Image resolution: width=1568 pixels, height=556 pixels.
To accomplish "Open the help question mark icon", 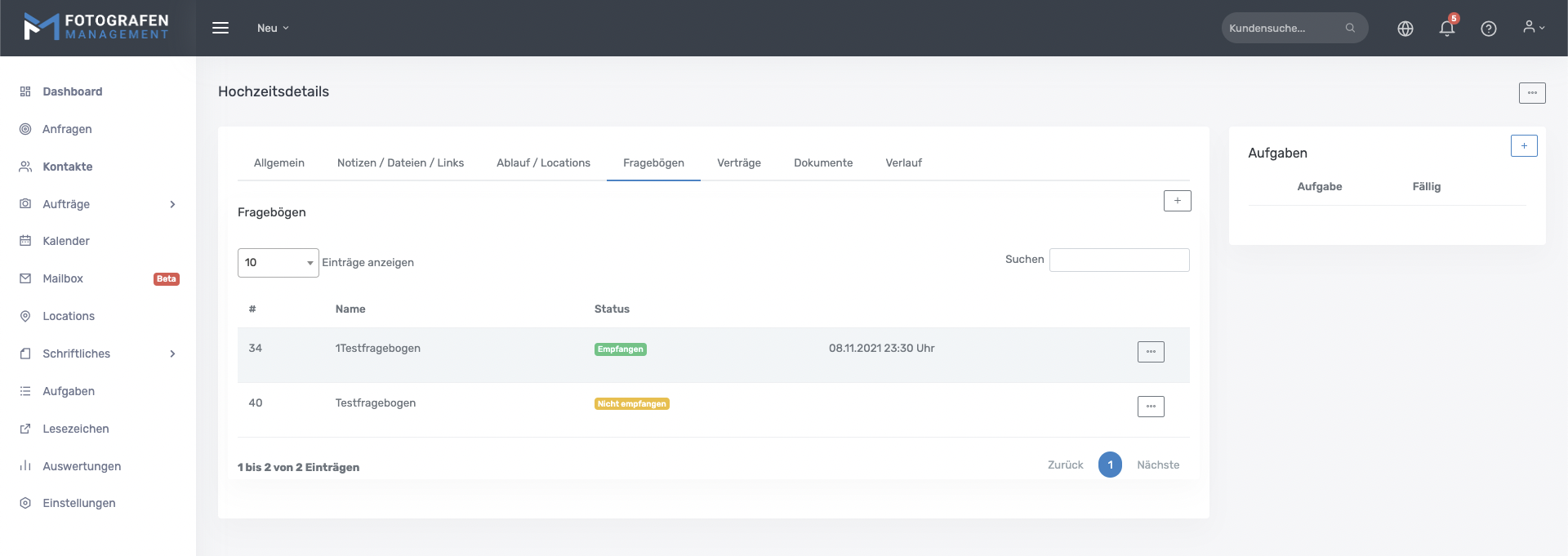I will coord(1488,29).
